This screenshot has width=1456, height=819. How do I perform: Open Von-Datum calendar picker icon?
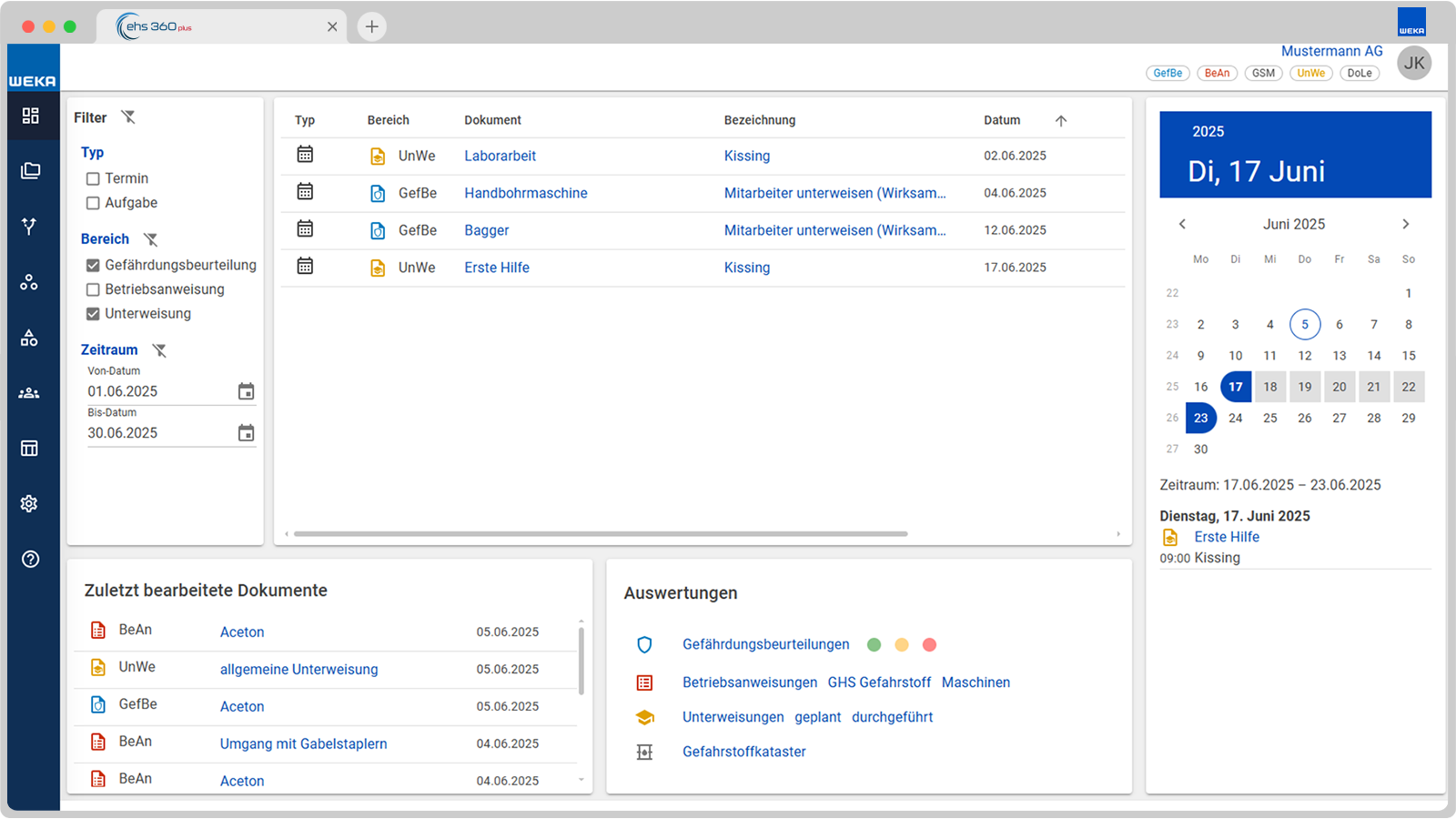pyautogui.click(x=246, y=391)
